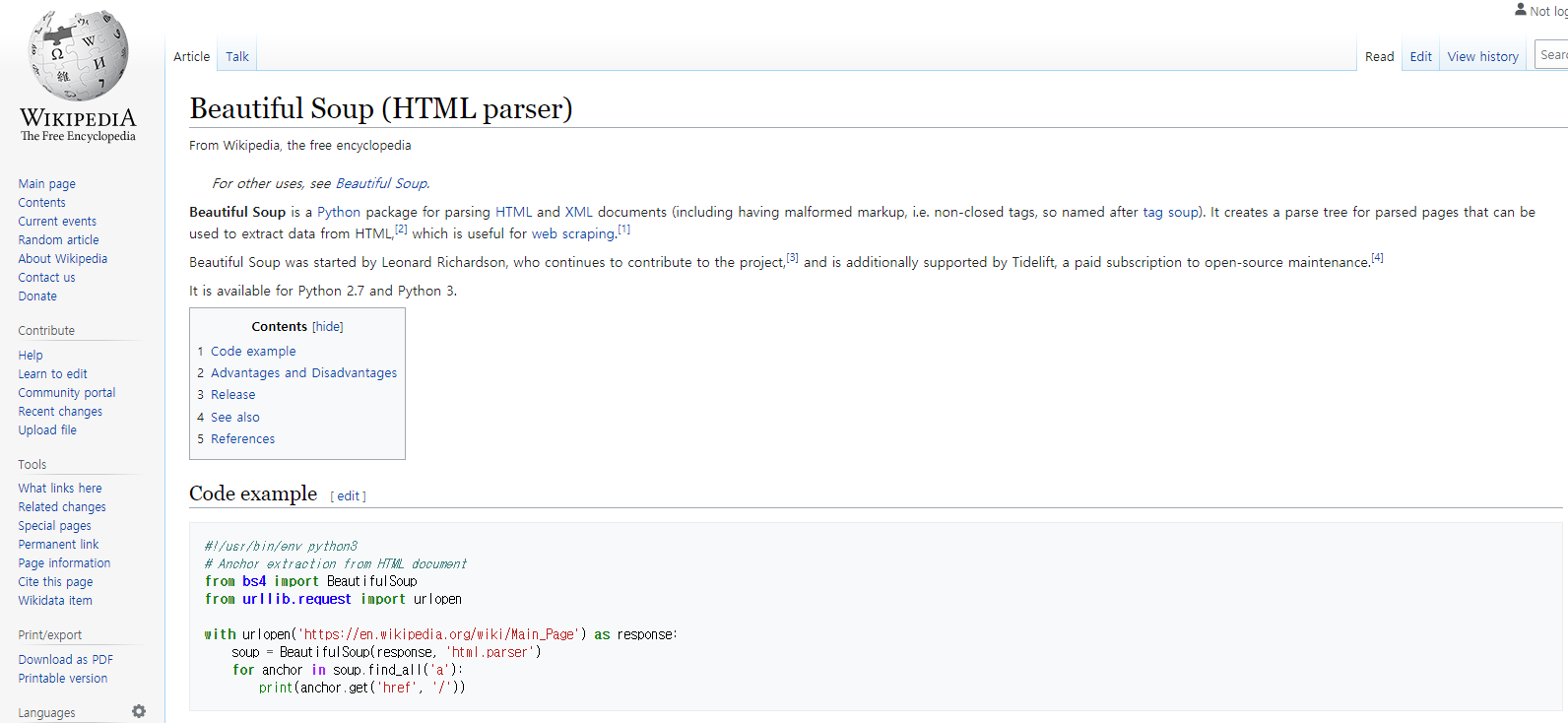Click citation reference [3]

point(793,257)
